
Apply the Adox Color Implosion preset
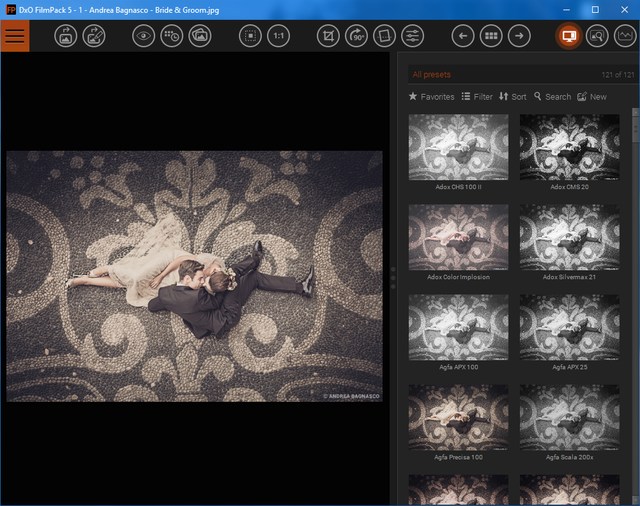coord(458,238)
